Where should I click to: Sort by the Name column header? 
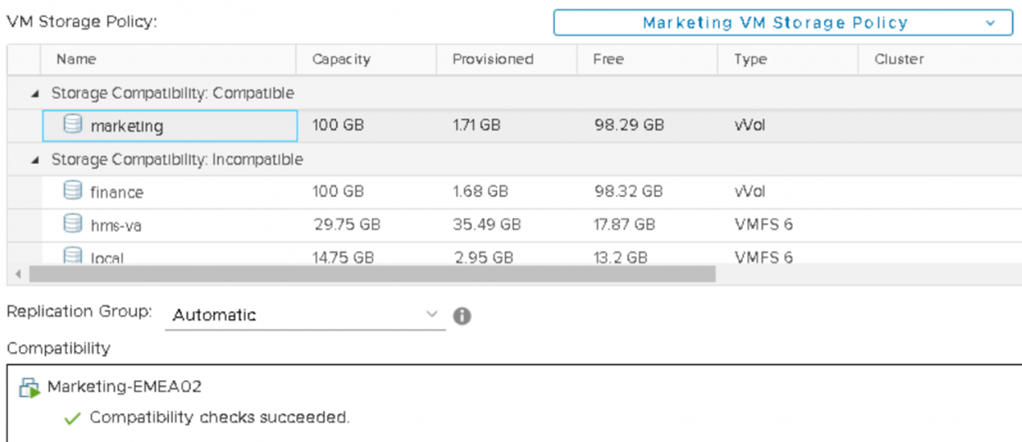coord(76,59)
